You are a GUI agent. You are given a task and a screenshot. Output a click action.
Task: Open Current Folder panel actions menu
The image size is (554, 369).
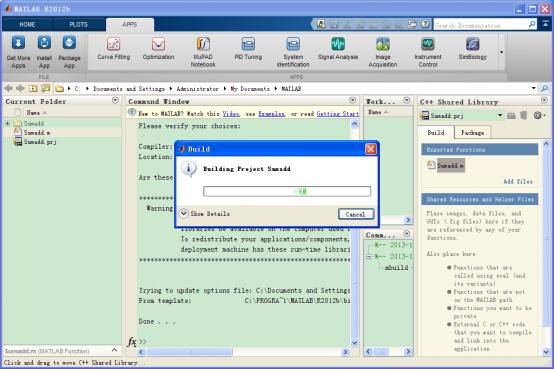click(115, 100)
